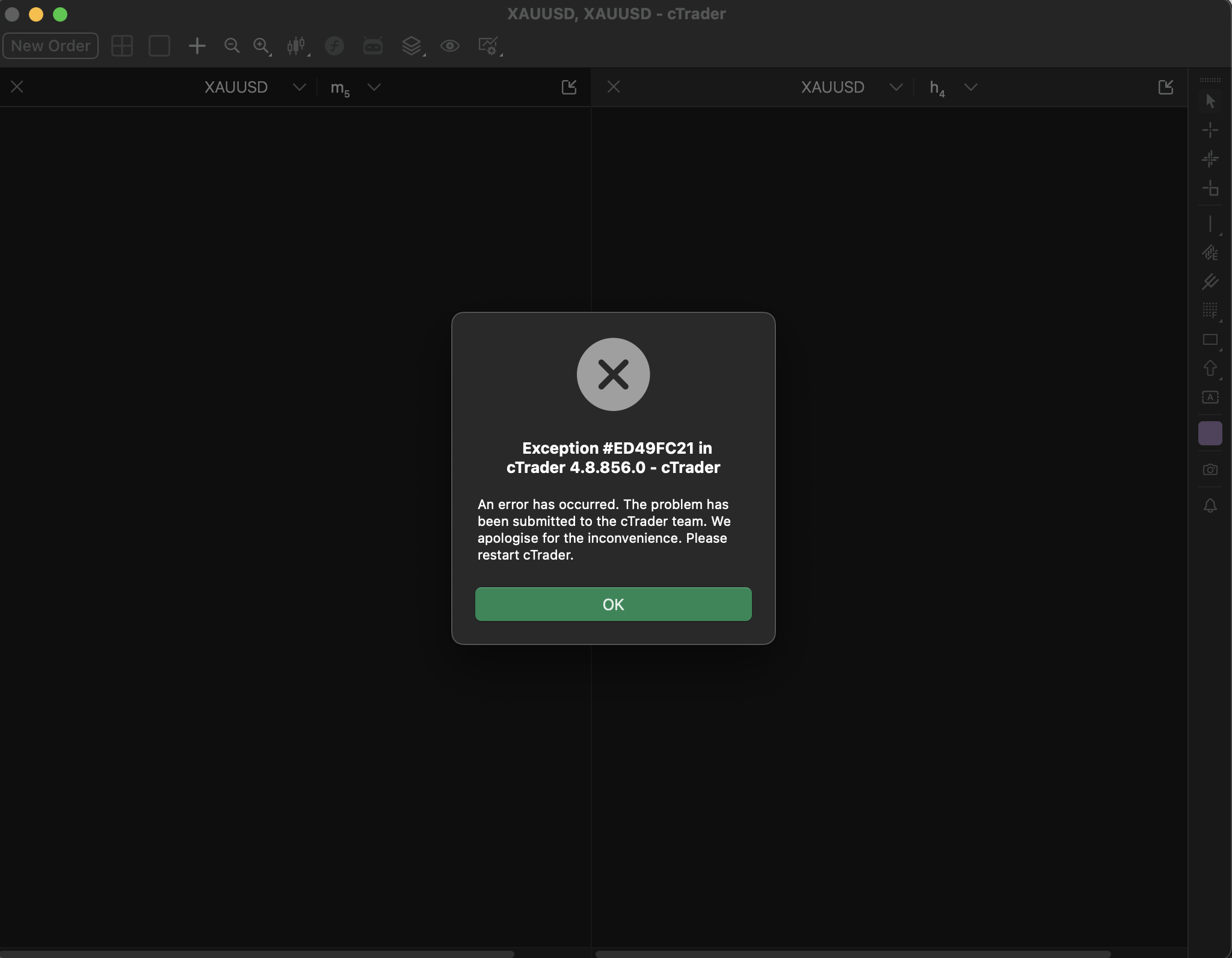Screen dimensions: 1232x958
Task: Select the Fibonacci grid tool
Action: 1210,311
